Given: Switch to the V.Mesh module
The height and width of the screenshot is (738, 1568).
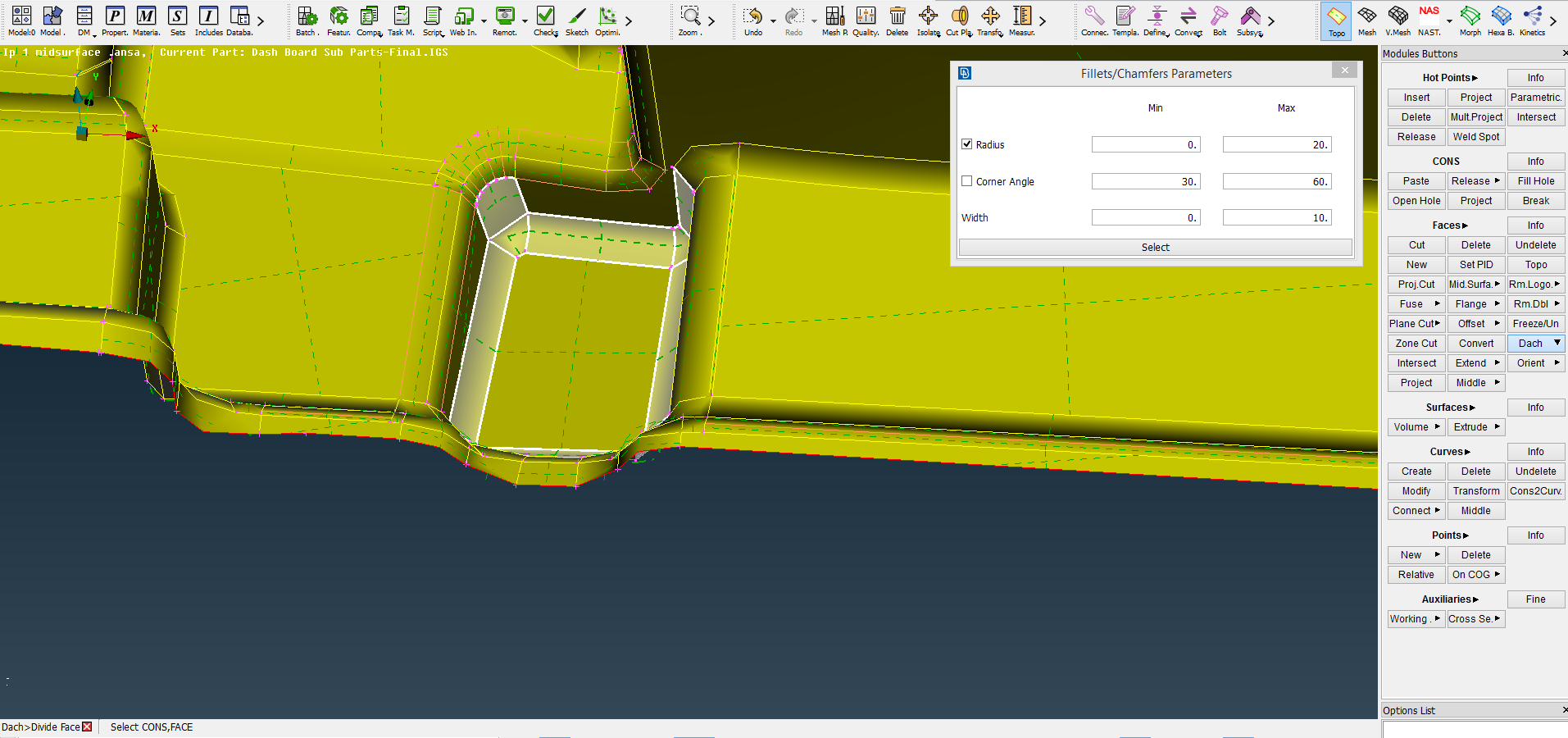Looking at the screenshot, I should coord(1396,21).
